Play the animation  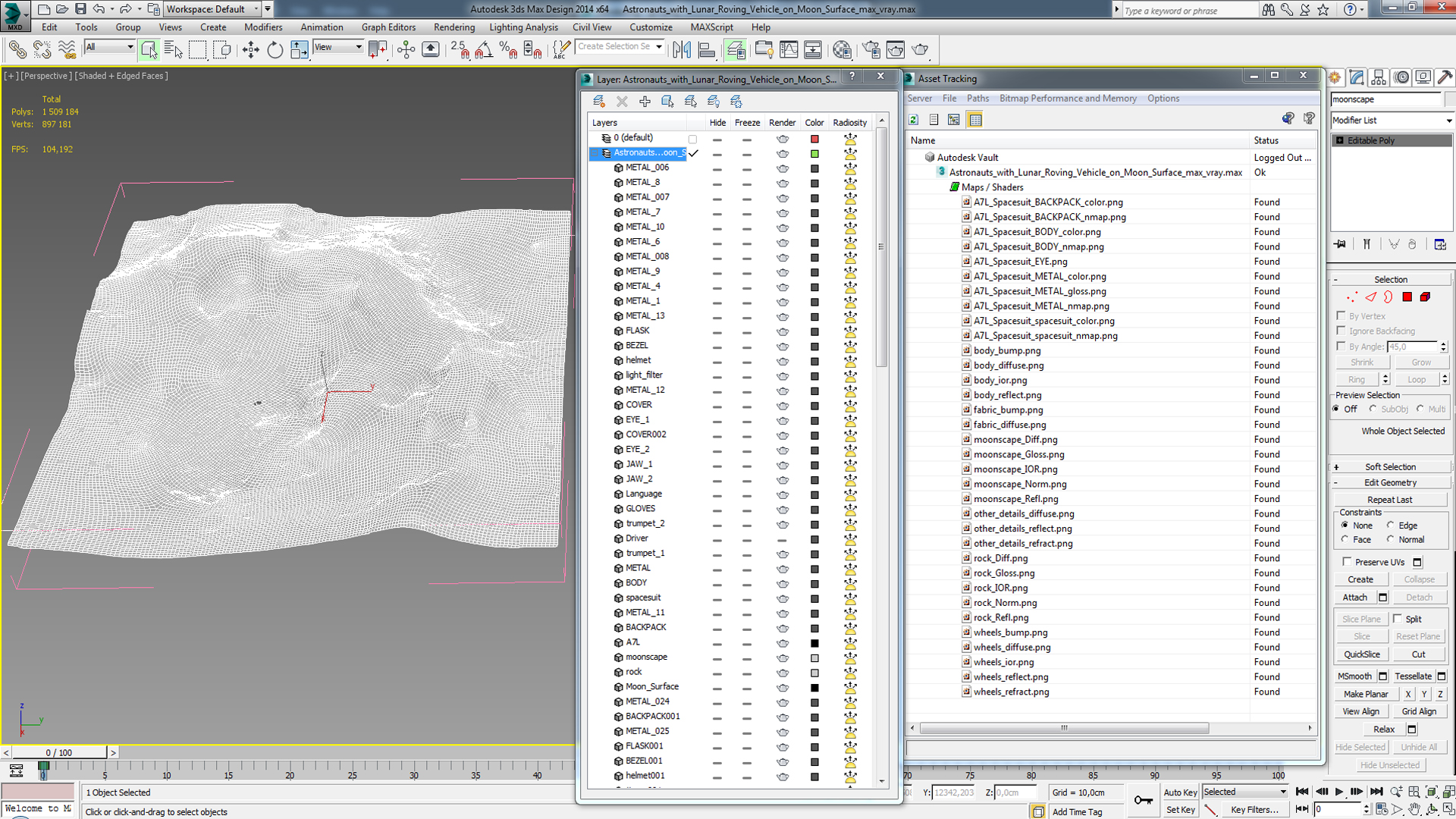pos(1339,792)
